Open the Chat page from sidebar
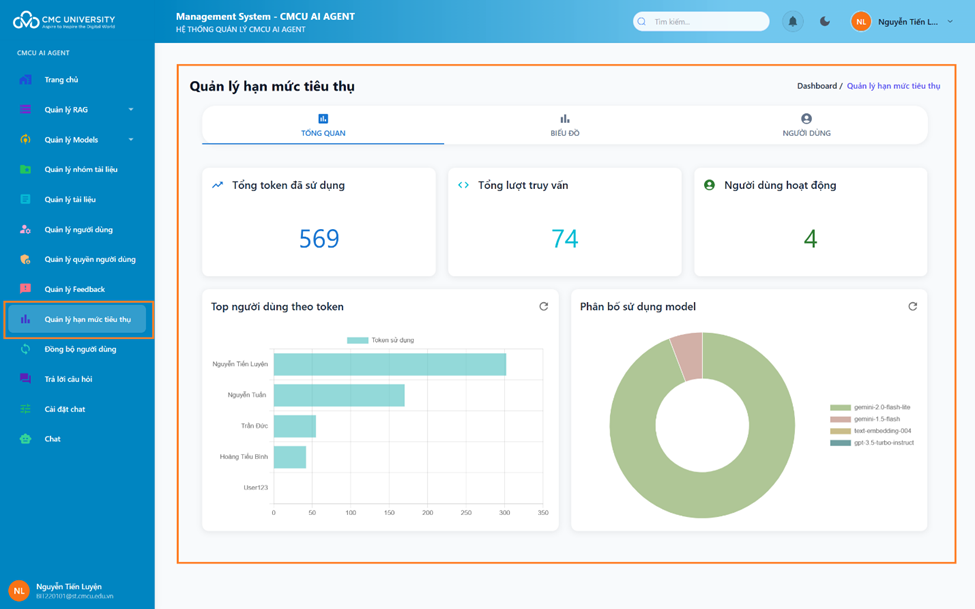The width and height of the screenshot is (975, 609). coord(52,439)
